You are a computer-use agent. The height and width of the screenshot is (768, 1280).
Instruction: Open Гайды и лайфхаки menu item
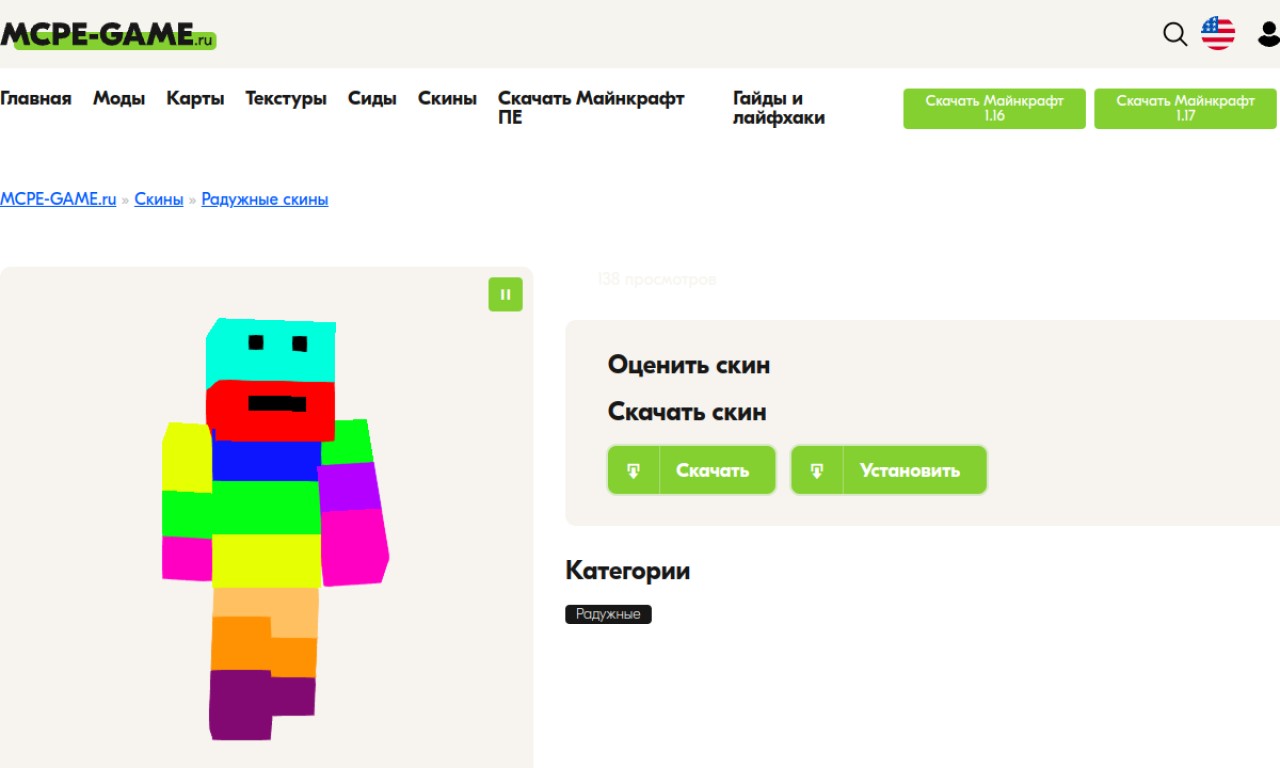(779, 108)
